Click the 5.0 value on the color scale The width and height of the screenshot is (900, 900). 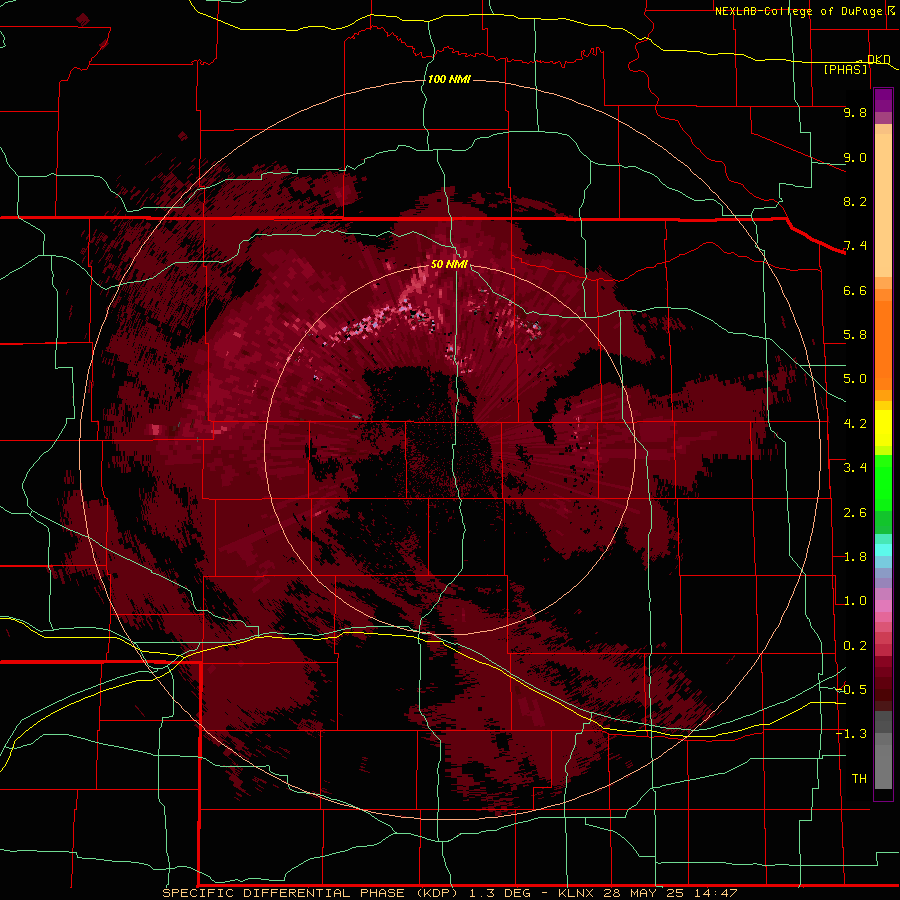coord(855,379)
